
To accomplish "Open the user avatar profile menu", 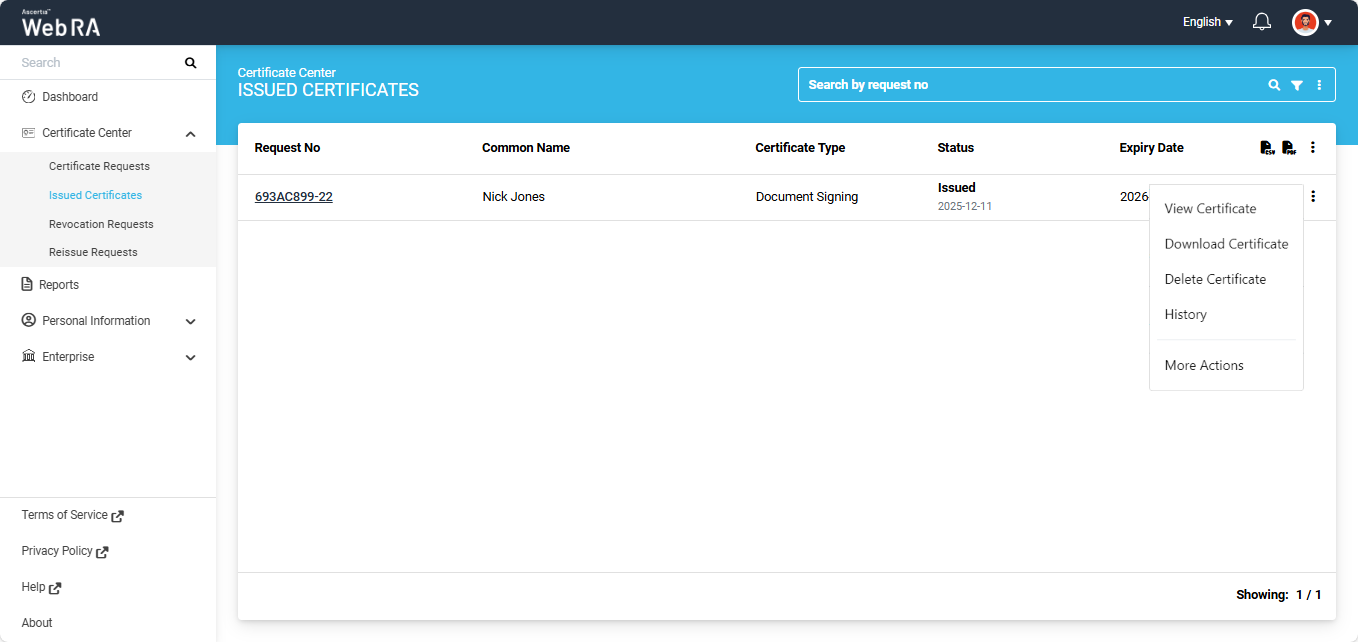I will [1311, 22].
